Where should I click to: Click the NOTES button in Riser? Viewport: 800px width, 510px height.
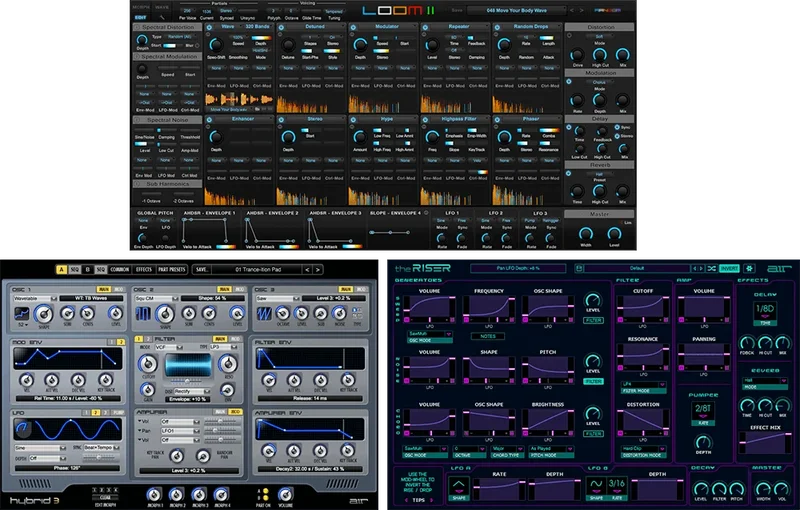pyautogui.click(x=488, y=336)
